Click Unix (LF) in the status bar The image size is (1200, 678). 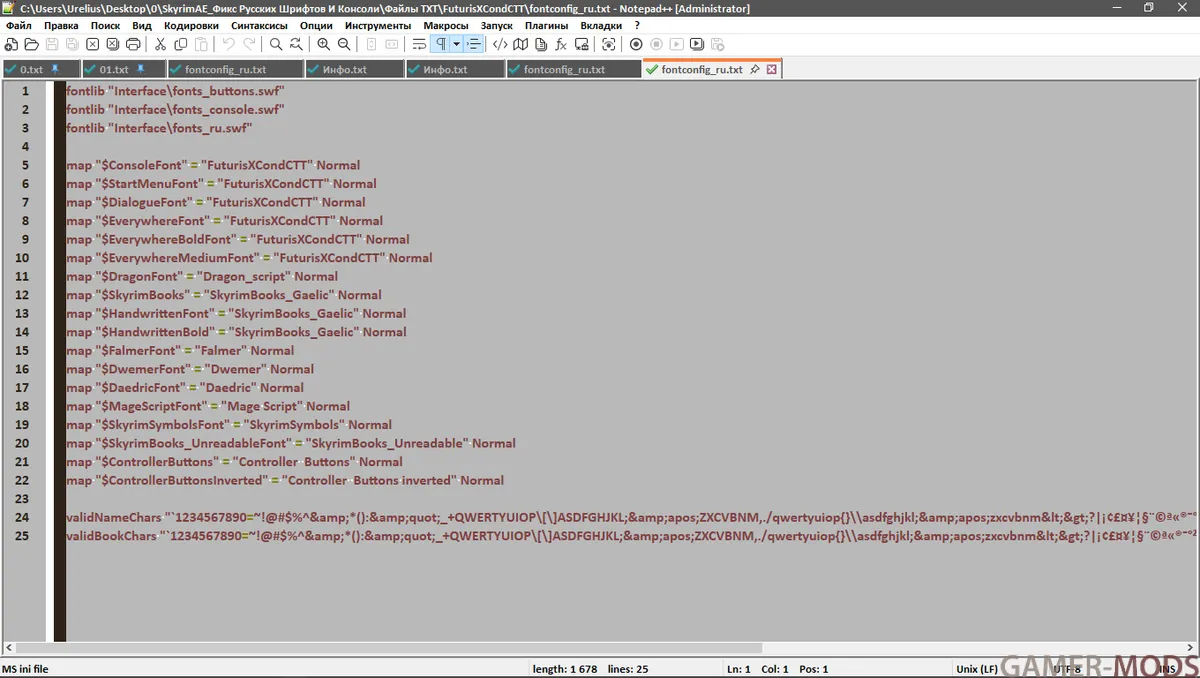pyautogui.click(x=977, y=668)
